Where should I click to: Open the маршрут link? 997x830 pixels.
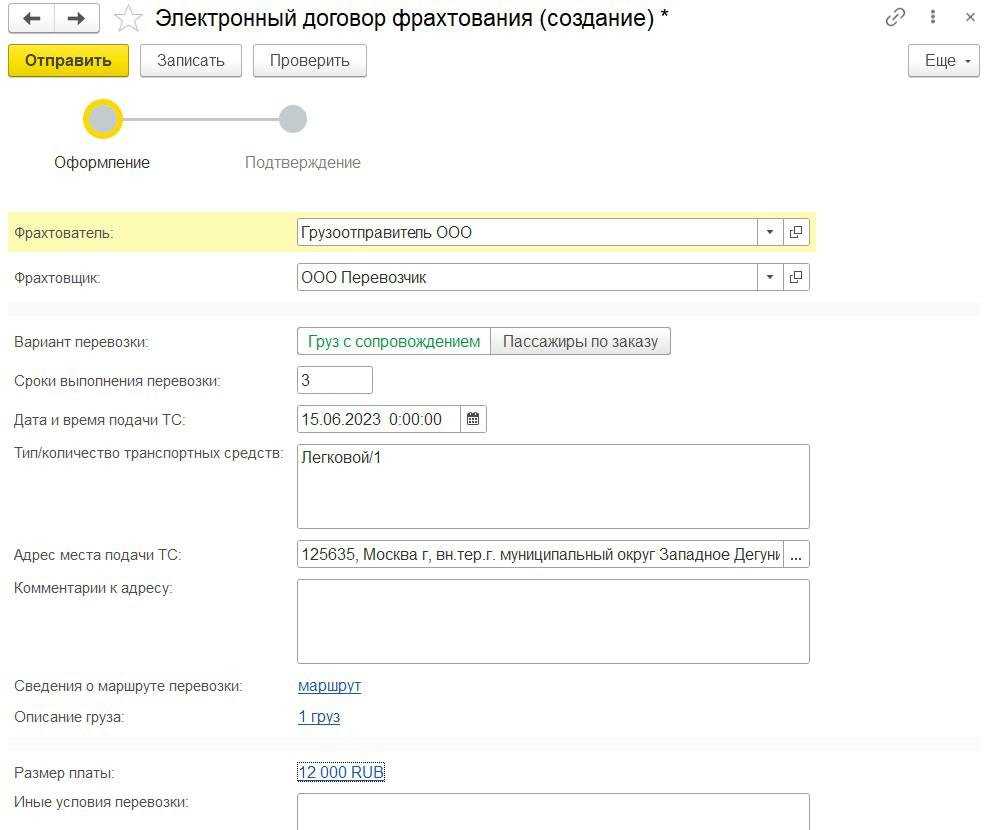pos(329,686)
